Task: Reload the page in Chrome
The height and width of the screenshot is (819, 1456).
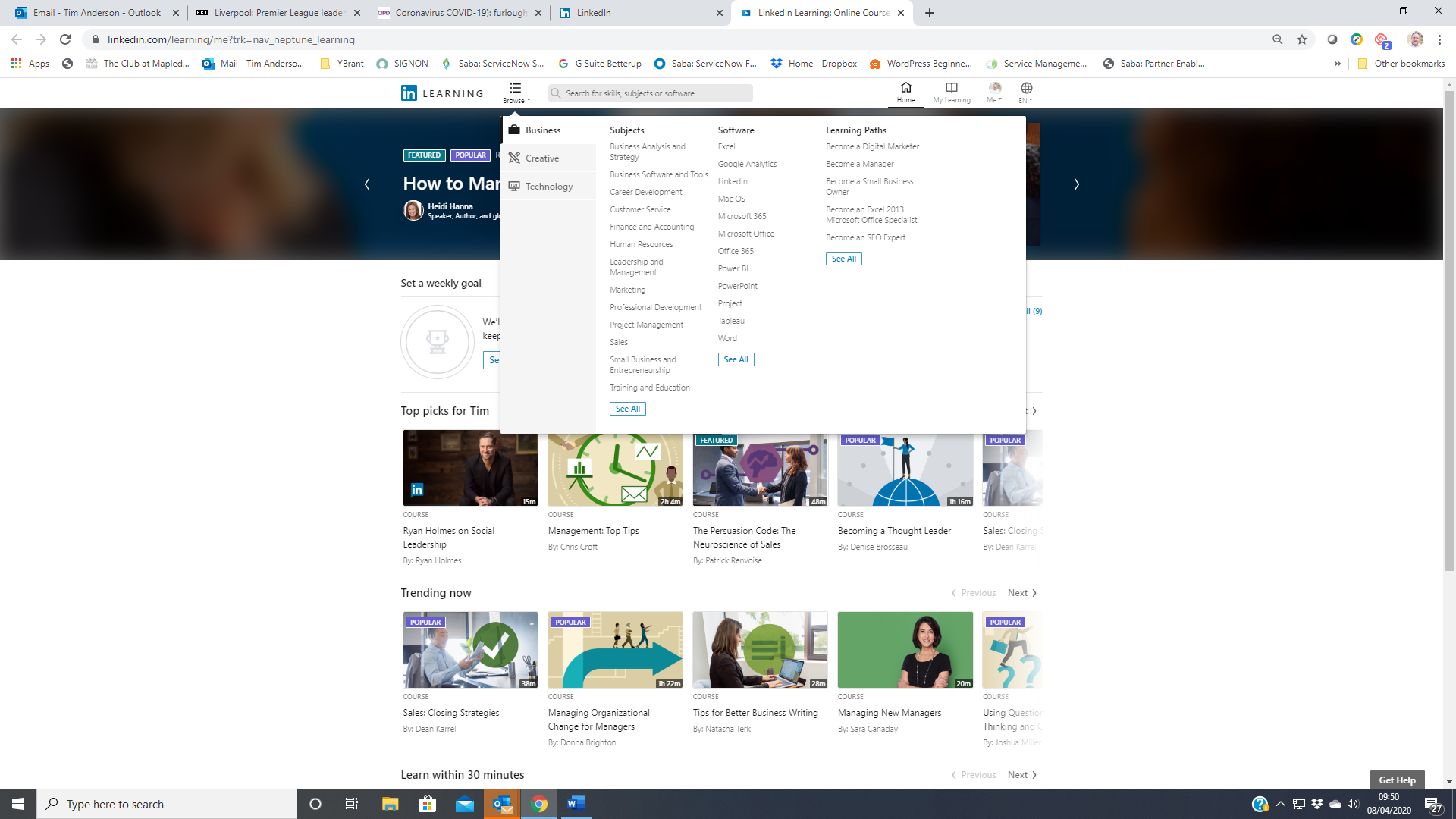Action: [x=65, y=39]
